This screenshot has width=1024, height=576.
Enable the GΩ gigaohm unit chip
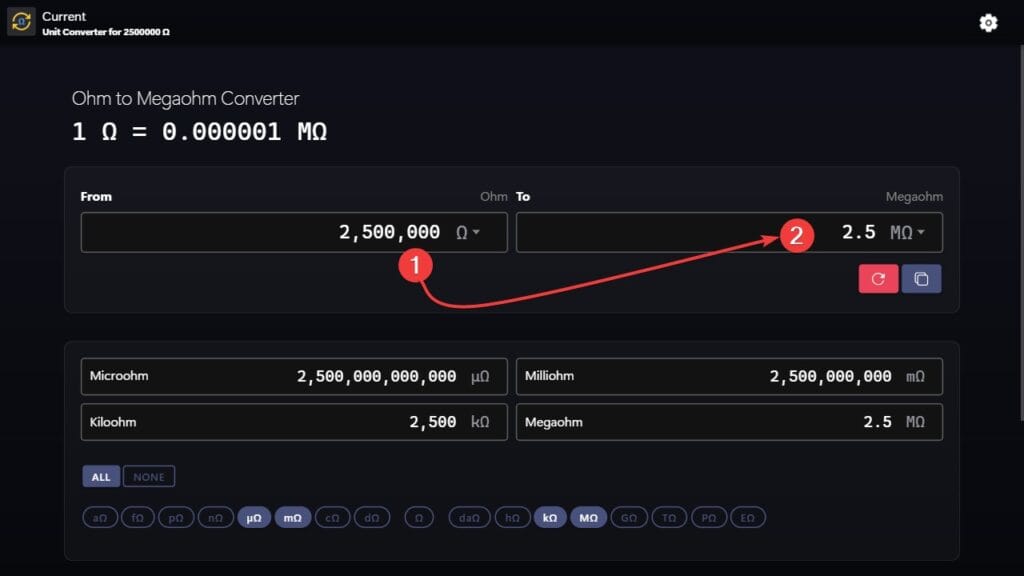click(x=628, y=518)
